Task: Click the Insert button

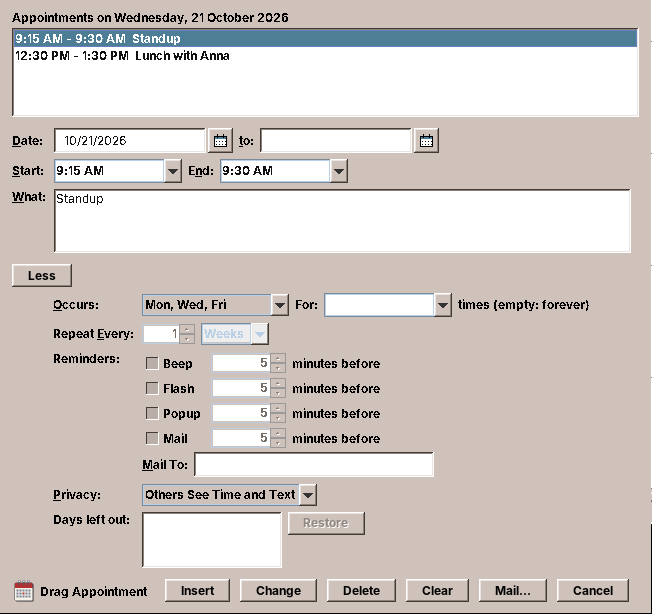Action: 197,590
